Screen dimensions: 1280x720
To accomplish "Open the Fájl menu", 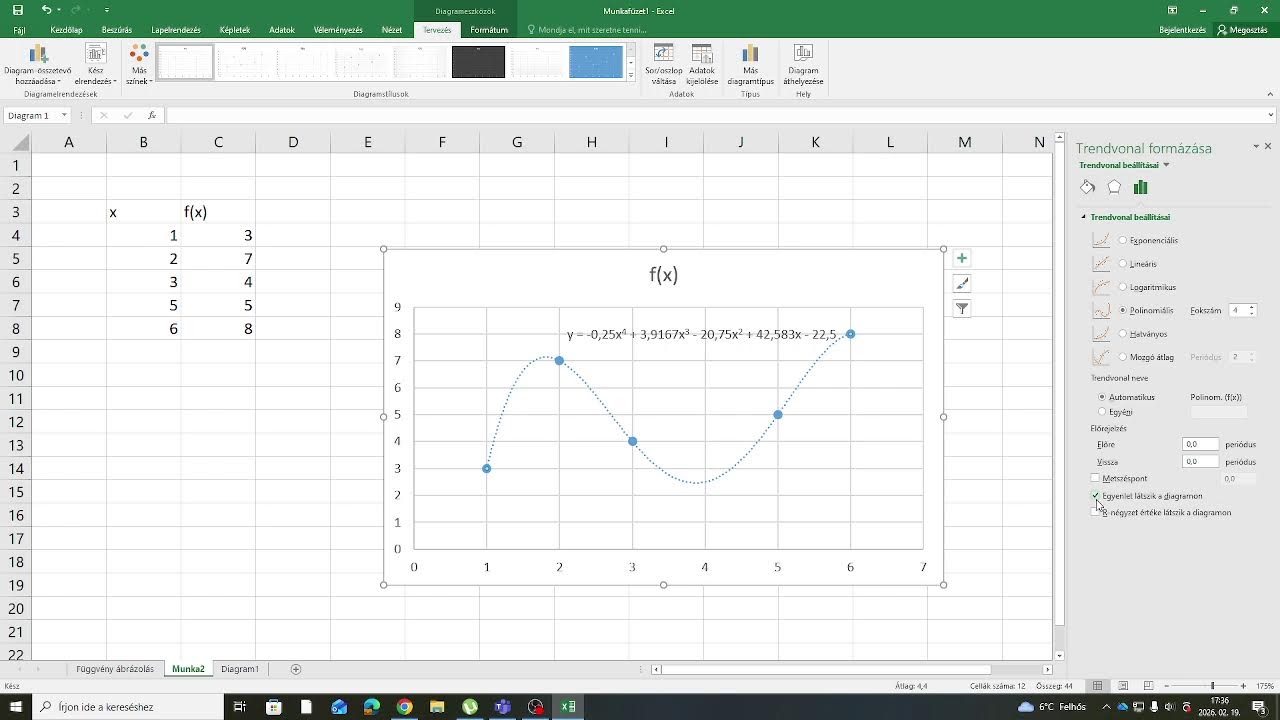I will (x=19, y=30).
